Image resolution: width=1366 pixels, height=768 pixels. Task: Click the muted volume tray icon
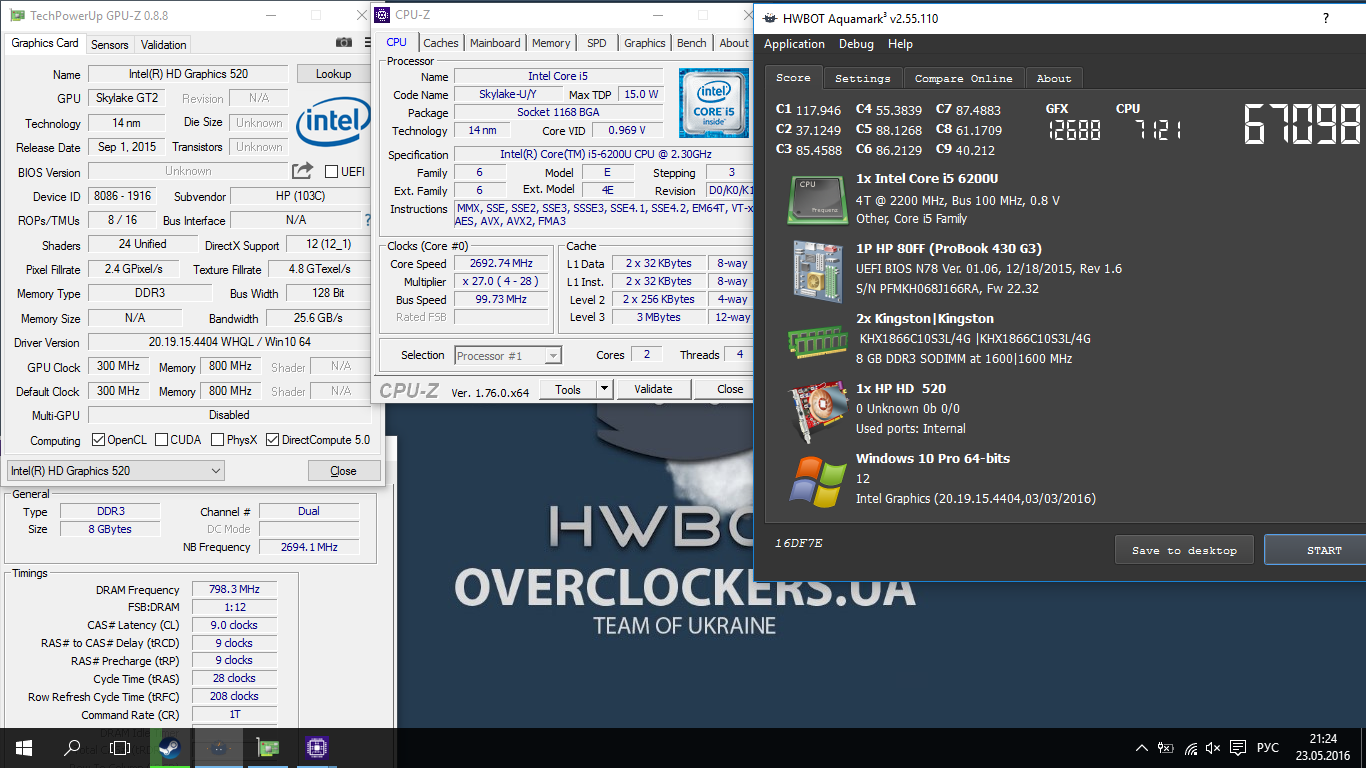(x=1213, y=748)
